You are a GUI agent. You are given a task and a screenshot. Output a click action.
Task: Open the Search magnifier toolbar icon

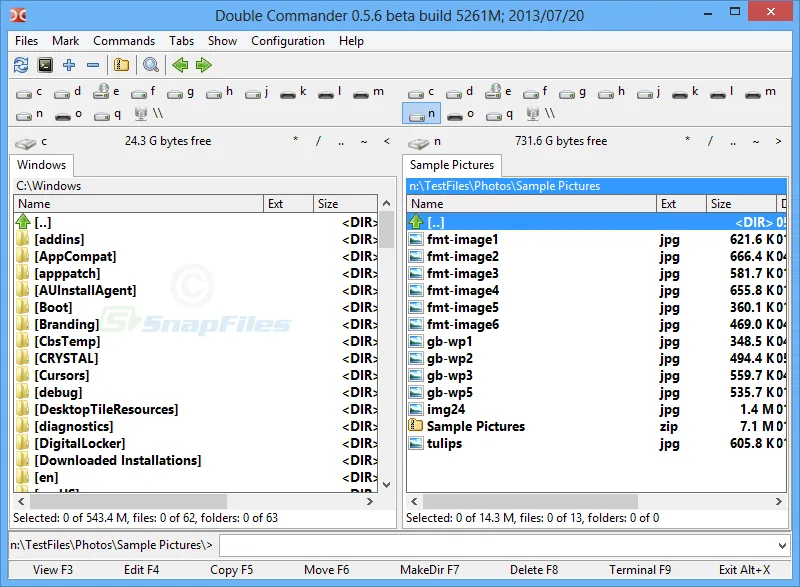[x=151, y=65]
